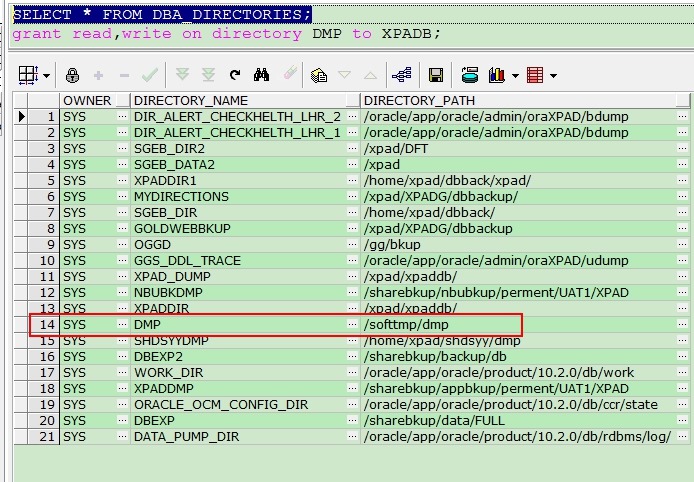Image resolution: width=694 pixels, height=482 pixels.
Task: Fetch next page double-arrow icon
Action: coord(182,75)
